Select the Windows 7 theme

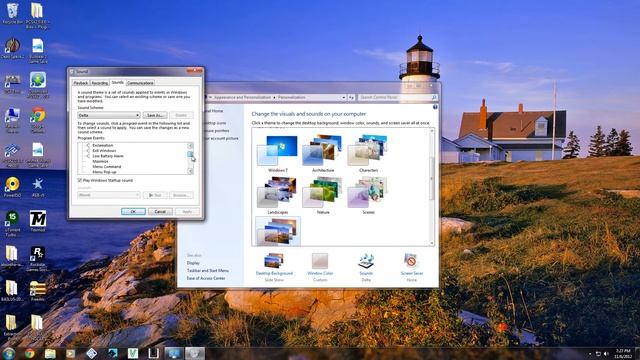[x=278, y=154]
